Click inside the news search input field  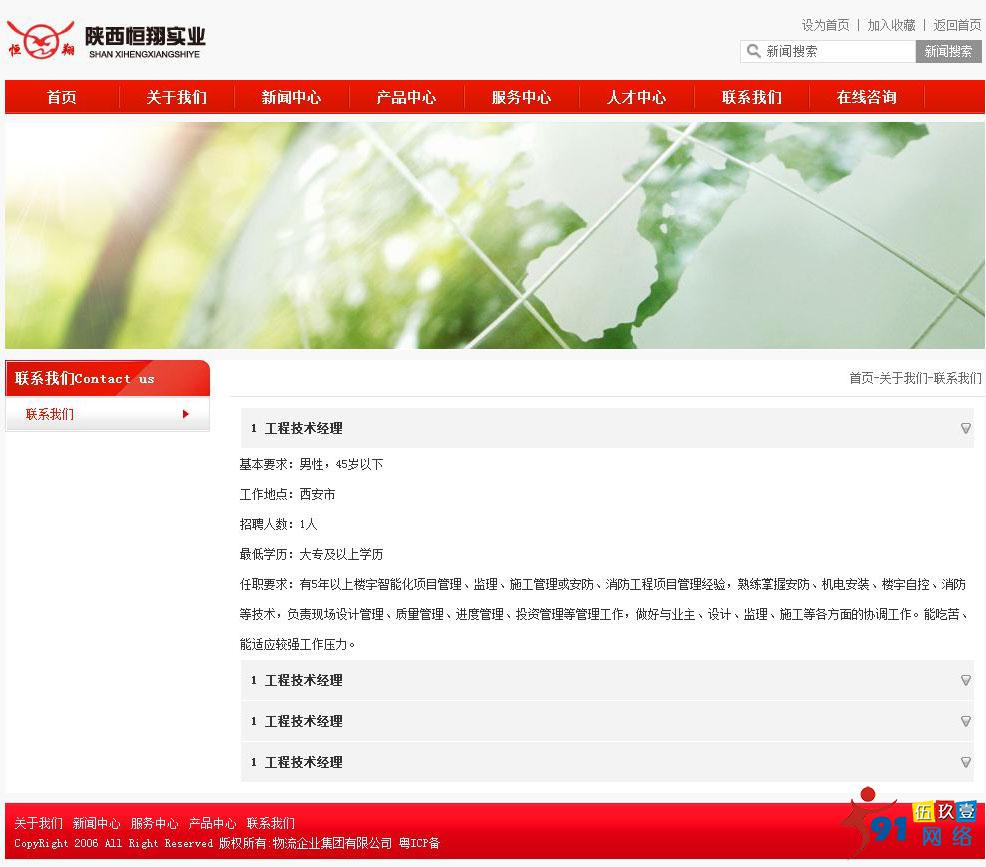[x=835, y=51]
